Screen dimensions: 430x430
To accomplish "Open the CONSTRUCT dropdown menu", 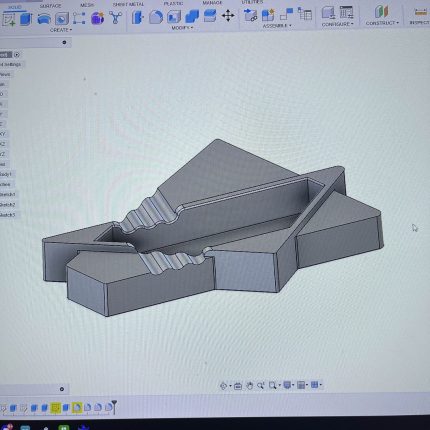I will point(382,23).
